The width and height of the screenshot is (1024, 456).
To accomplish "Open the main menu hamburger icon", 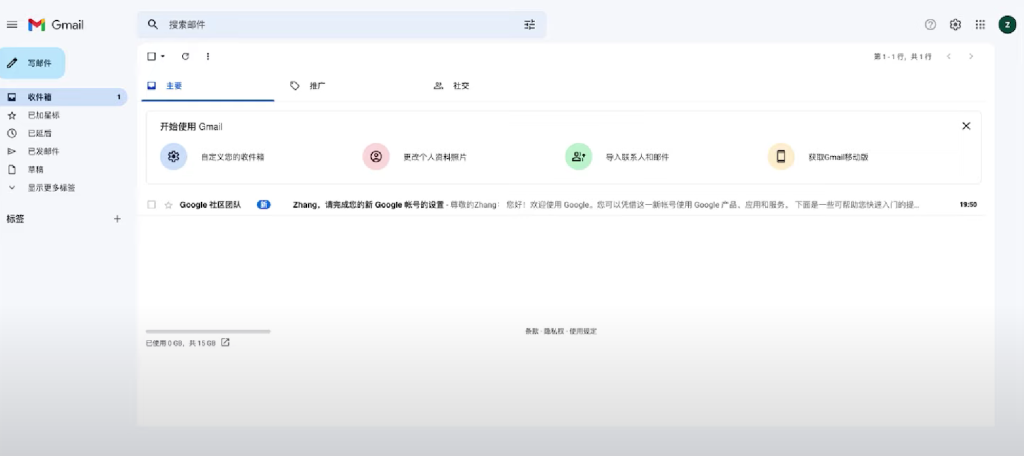I will click(12, 25).
